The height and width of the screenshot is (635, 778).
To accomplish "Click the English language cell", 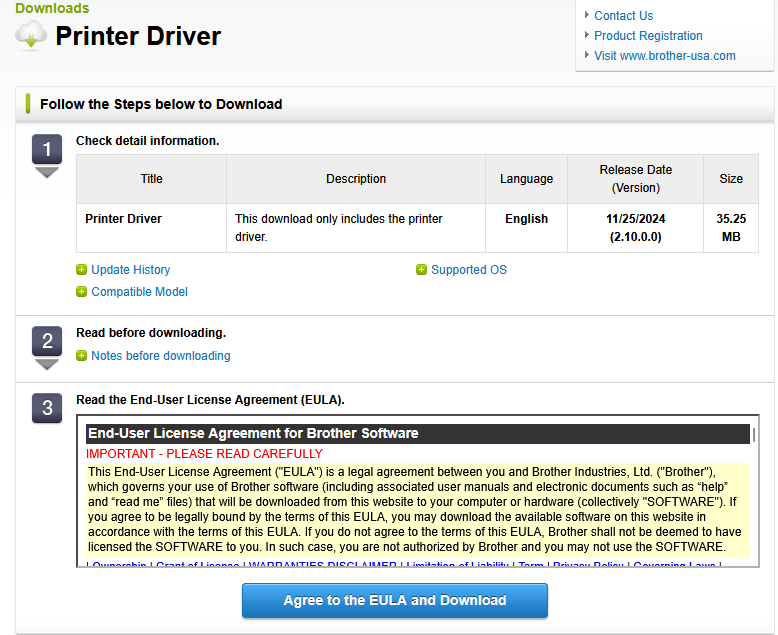I will pos(526,228).
